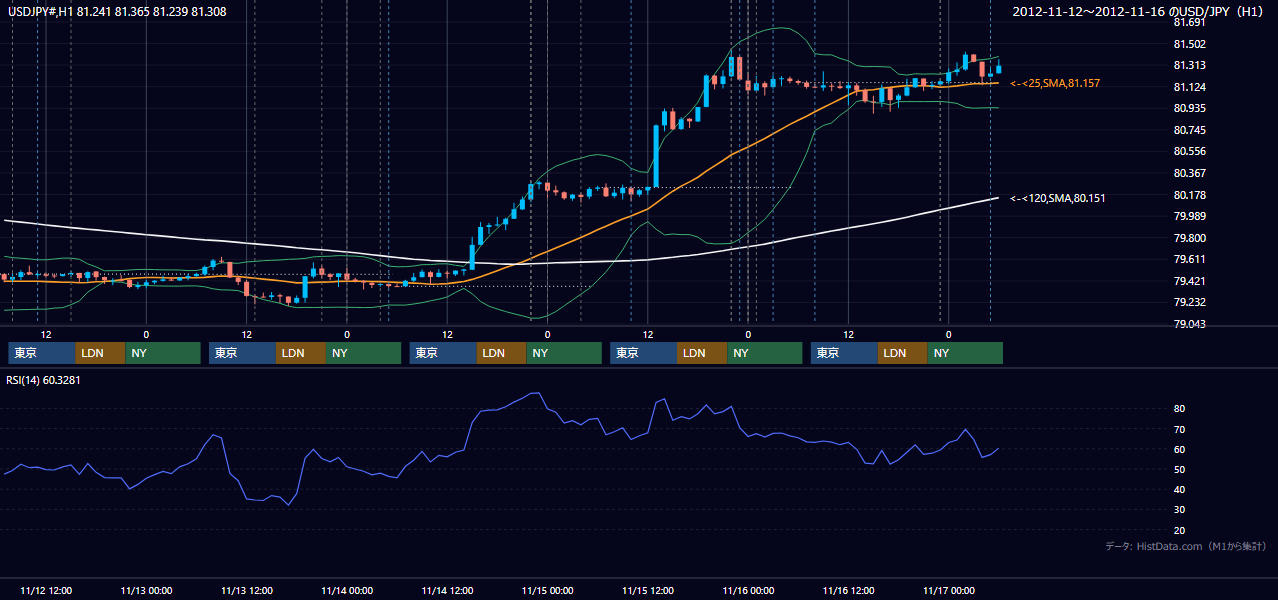Click the 79.989 price axis label

tap(1188, 216)
